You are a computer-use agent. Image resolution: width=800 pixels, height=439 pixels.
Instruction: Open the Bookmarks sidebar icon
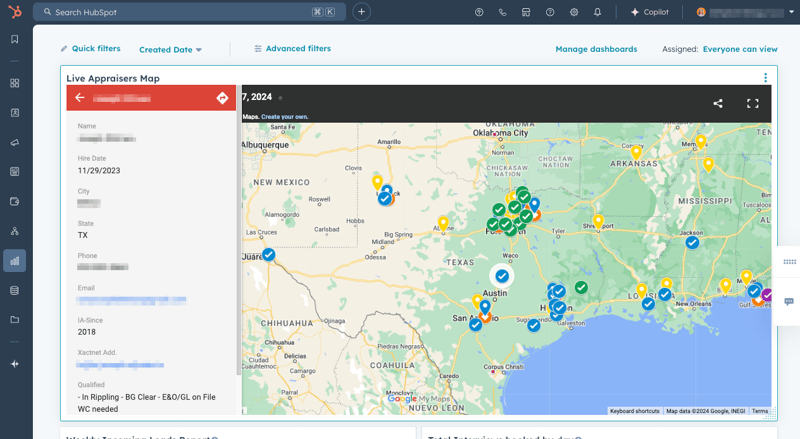click(x=15, y=39)
